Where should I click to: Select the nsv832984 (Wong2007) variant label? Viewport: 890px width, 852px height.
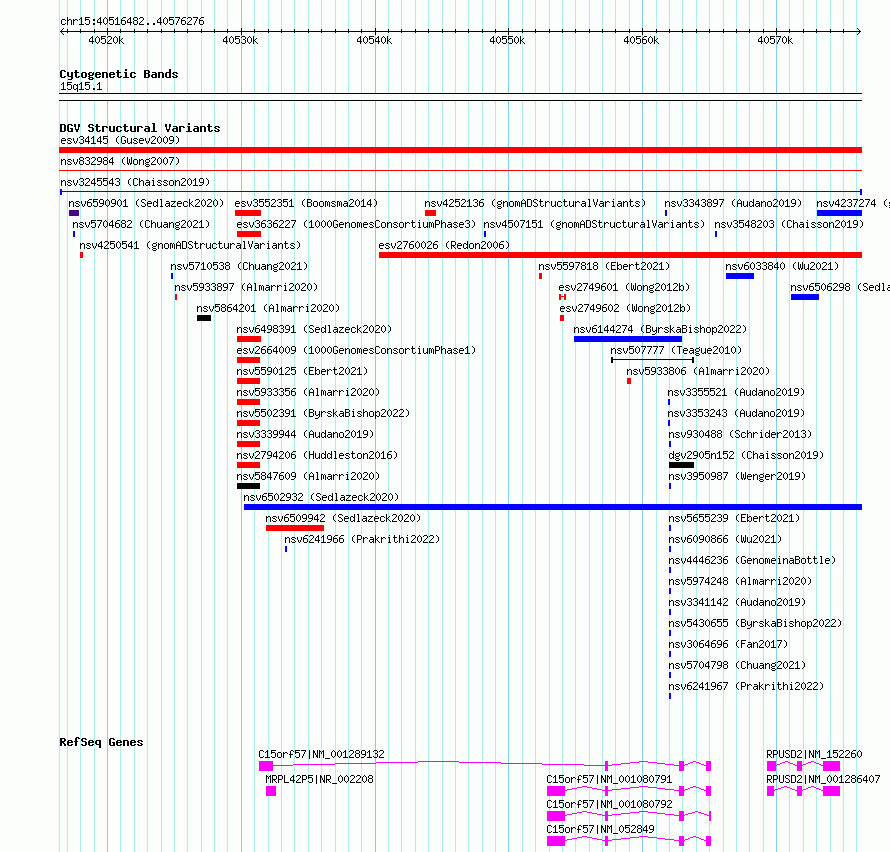pyautogui.click(x=120, y=161)
